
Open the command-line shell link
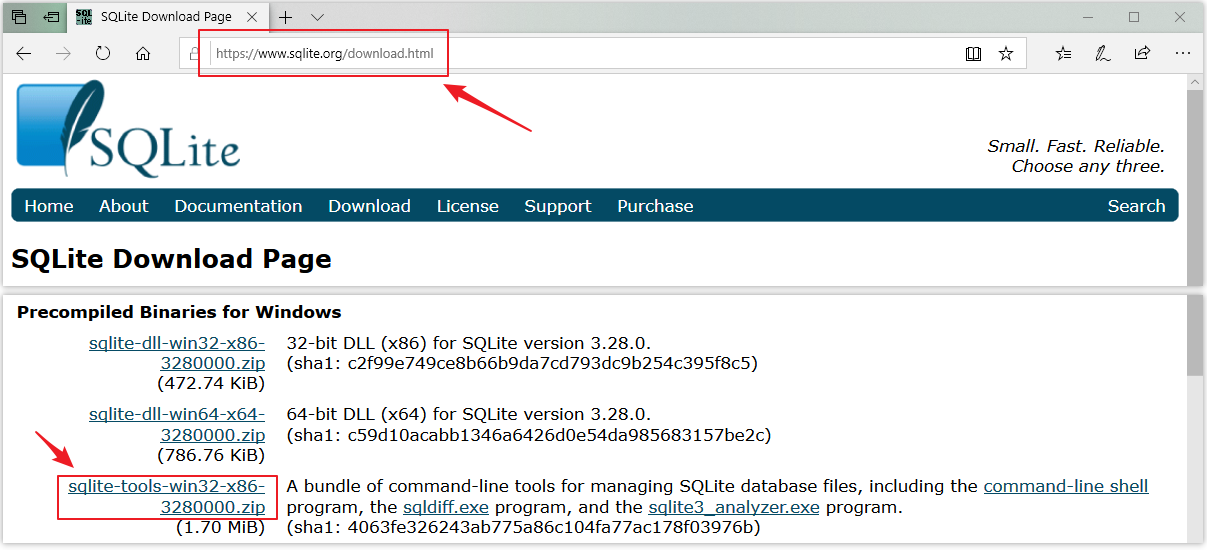(1066, 486)
